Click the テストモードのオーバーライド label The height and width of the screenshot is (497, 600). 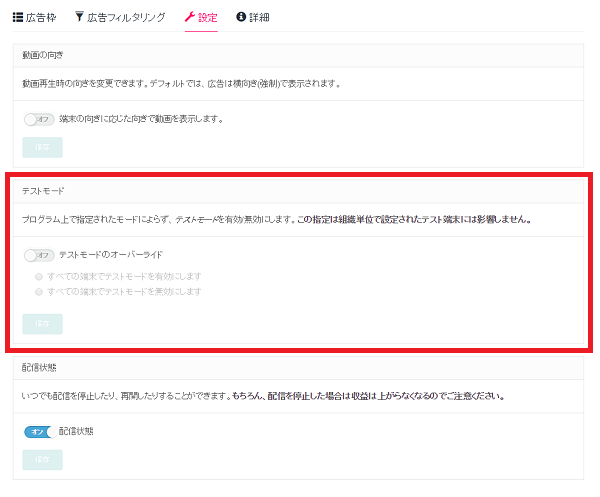(x=111, y=254)
